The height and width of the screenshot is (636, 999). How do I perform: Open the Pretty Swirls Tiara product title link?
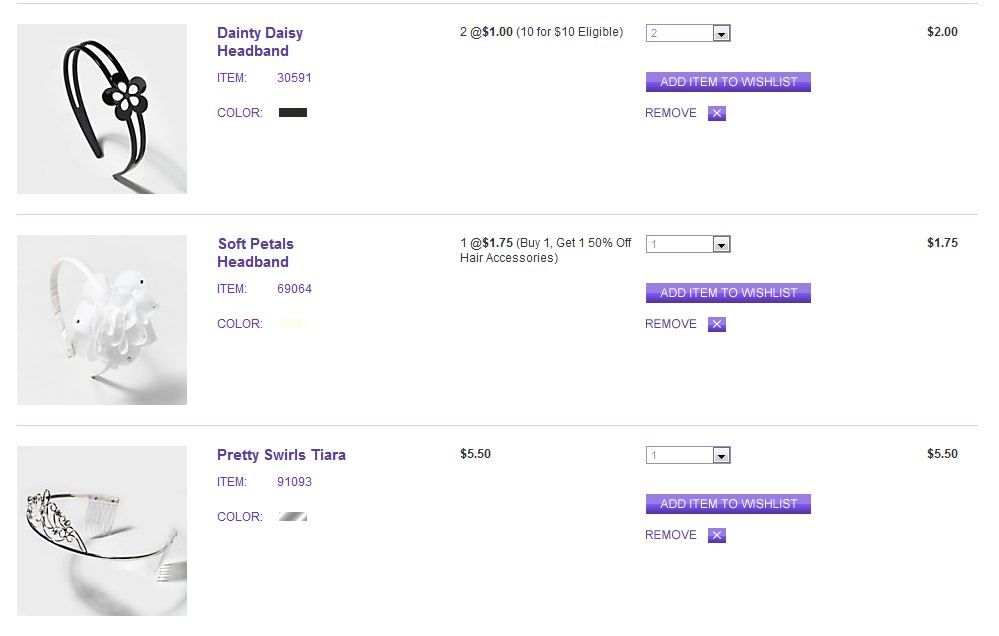point(281,455)
